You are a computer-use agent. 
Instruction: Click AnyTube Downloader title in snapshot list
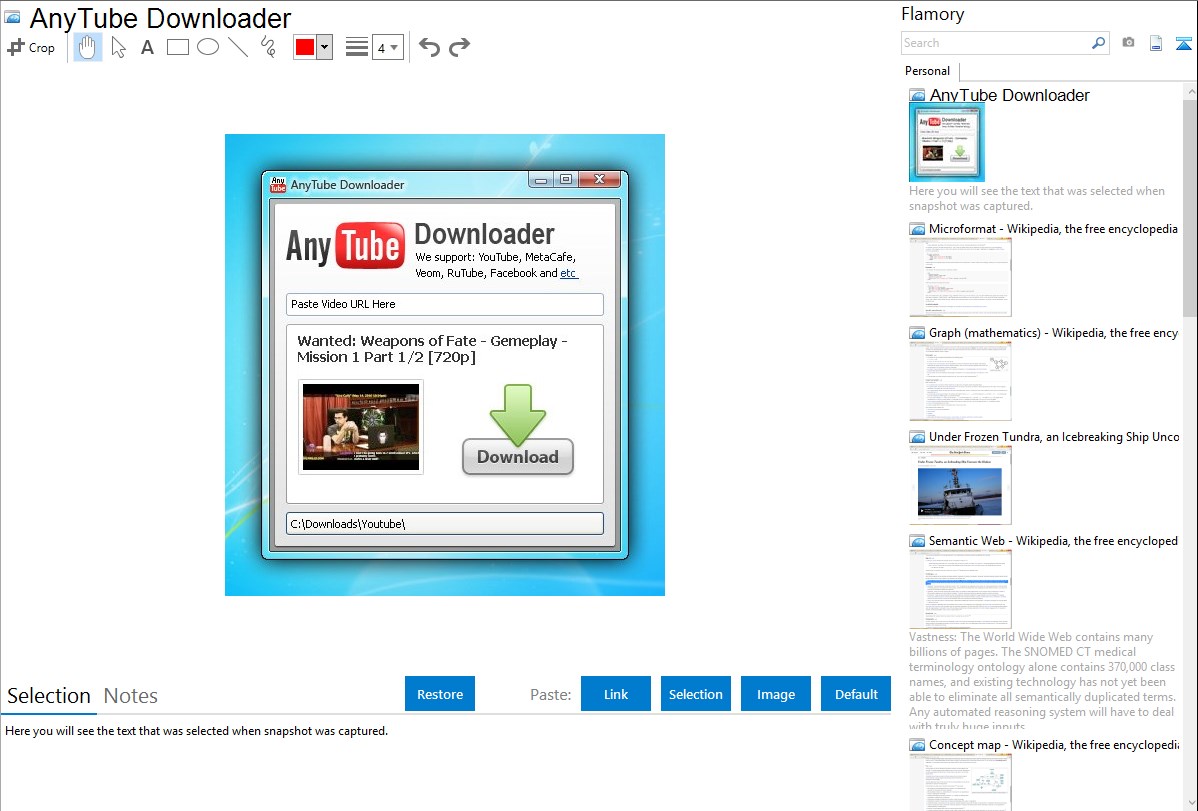[x=1009, y=95]
